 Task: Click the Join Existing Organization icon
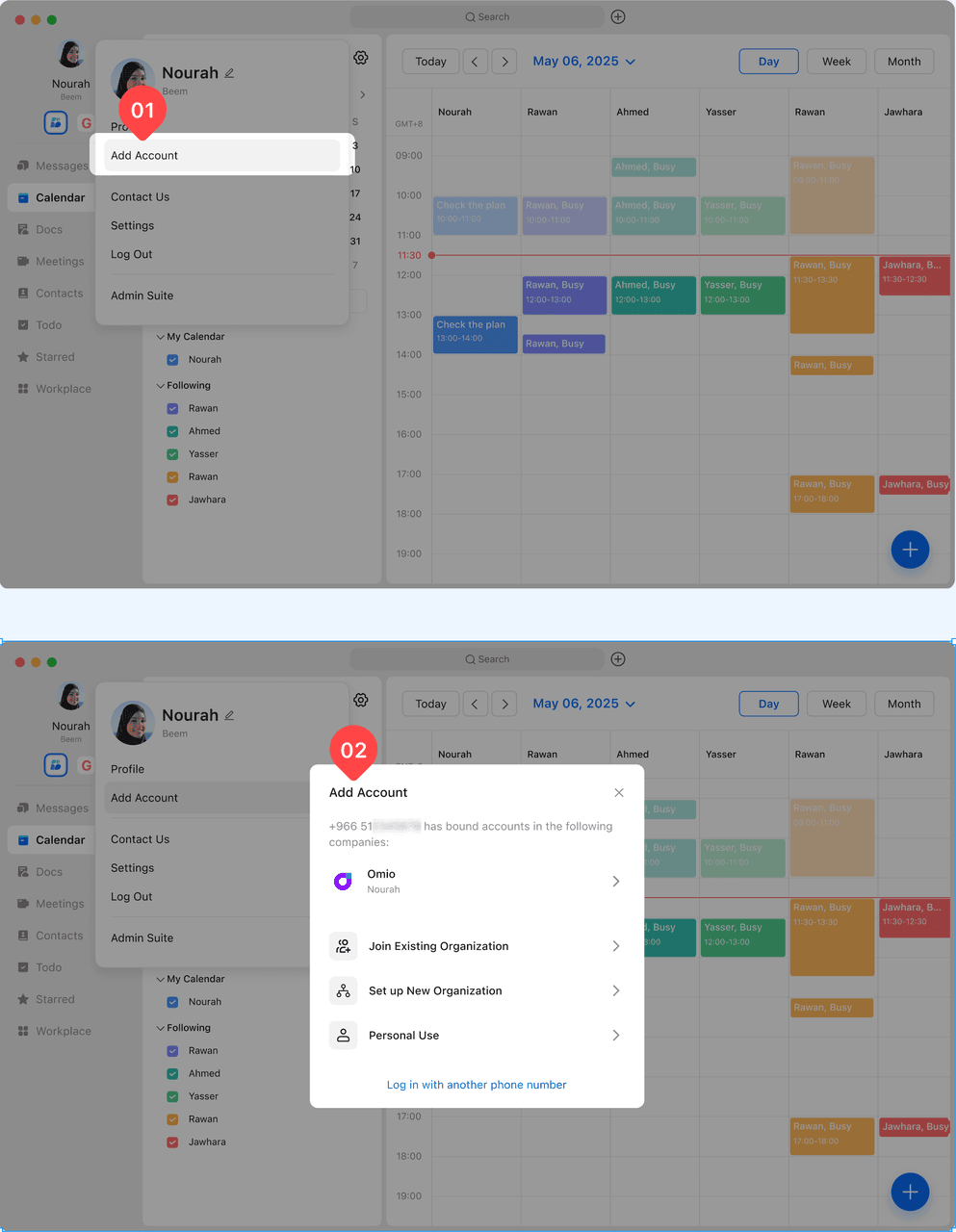pyautogui.click(x=343, y=946)
